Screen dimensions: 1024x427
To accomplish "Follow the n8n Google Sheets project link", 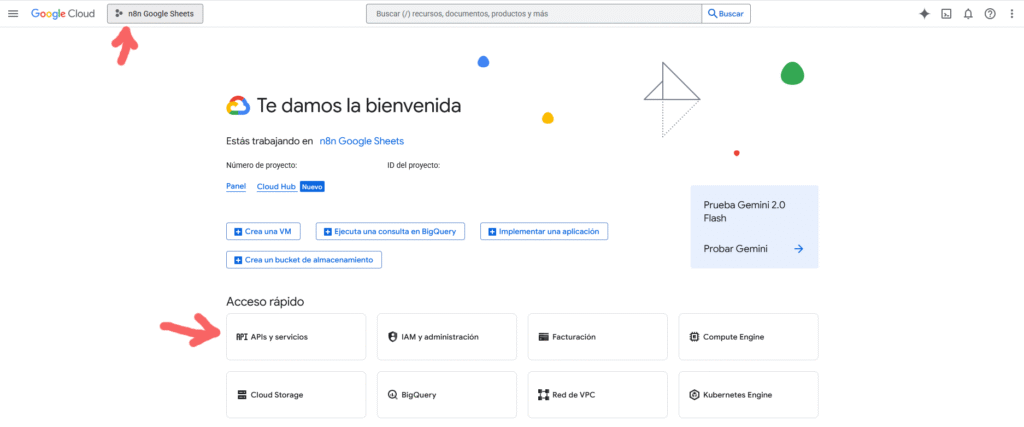I will (x=362, y=140).
